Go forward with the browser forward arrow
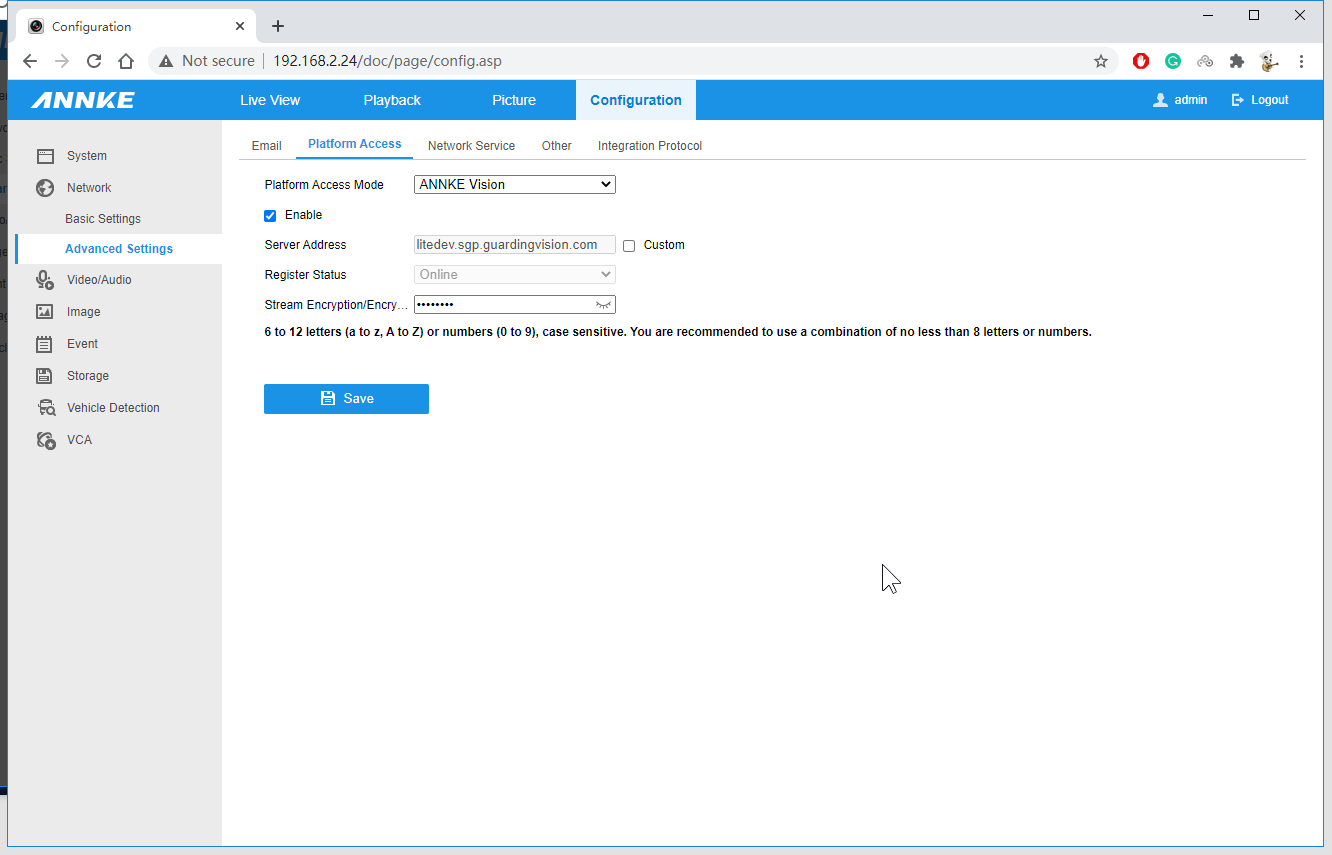This screenshot has height=855, width=1332. pos(62,61)
